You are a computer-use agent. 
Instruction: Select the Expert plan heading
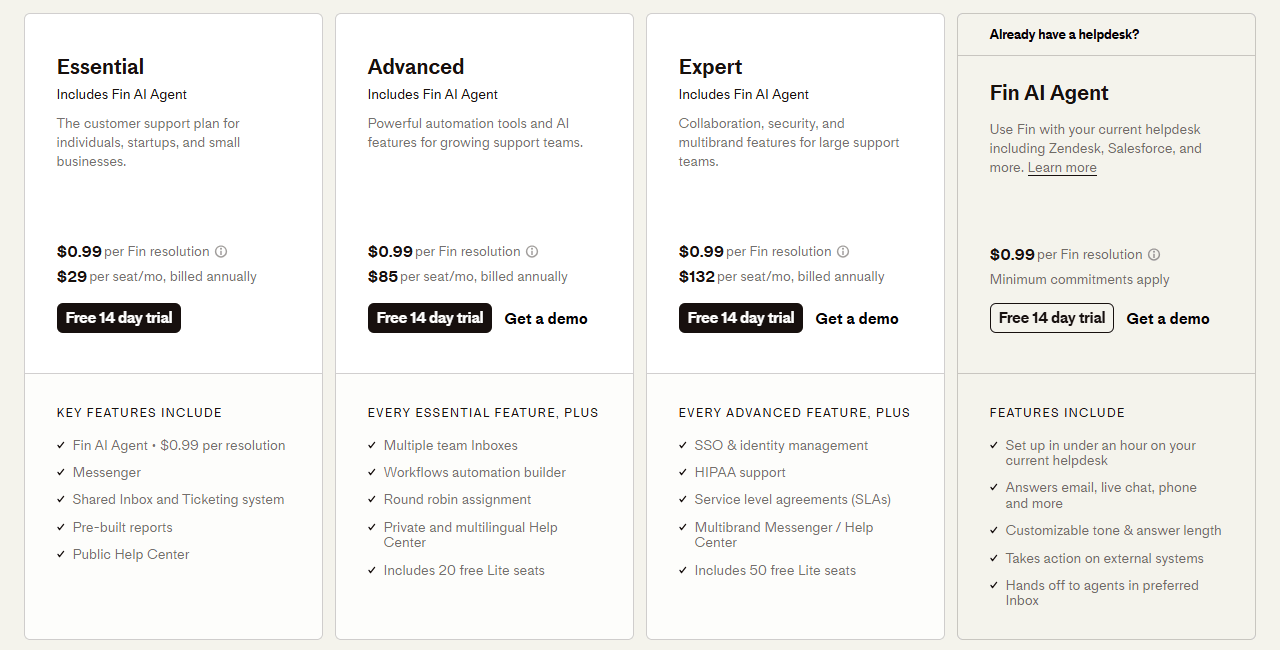tap(710, 66)
